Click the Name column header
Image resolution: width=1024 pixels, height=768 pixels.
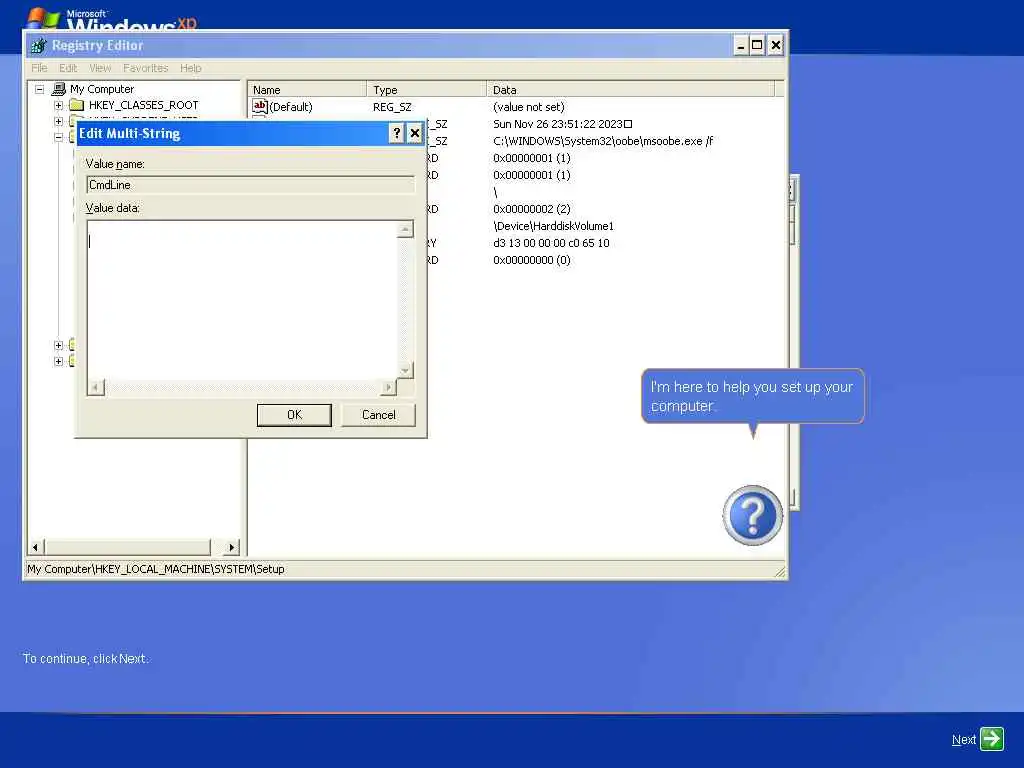[307, 89]
